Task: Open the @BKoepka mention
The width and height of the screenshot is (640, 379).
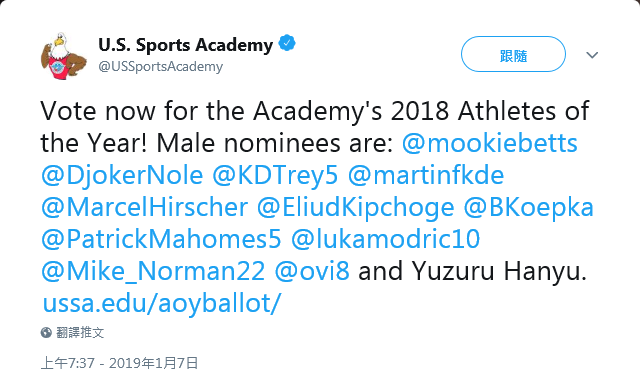Action: click(529, 207)
